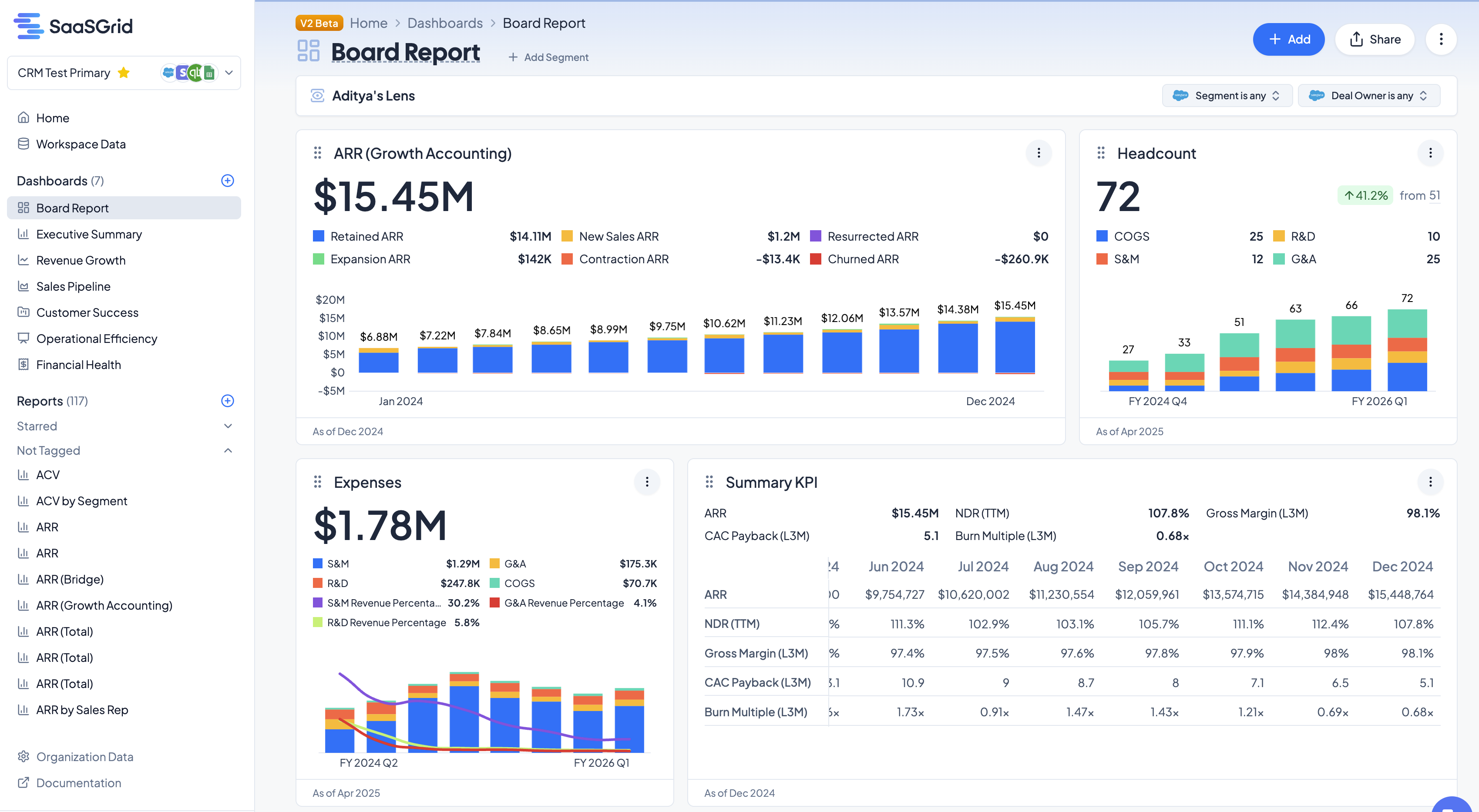Click the add report plus icon
1479x812 pixels.
(x=227, y=401)
